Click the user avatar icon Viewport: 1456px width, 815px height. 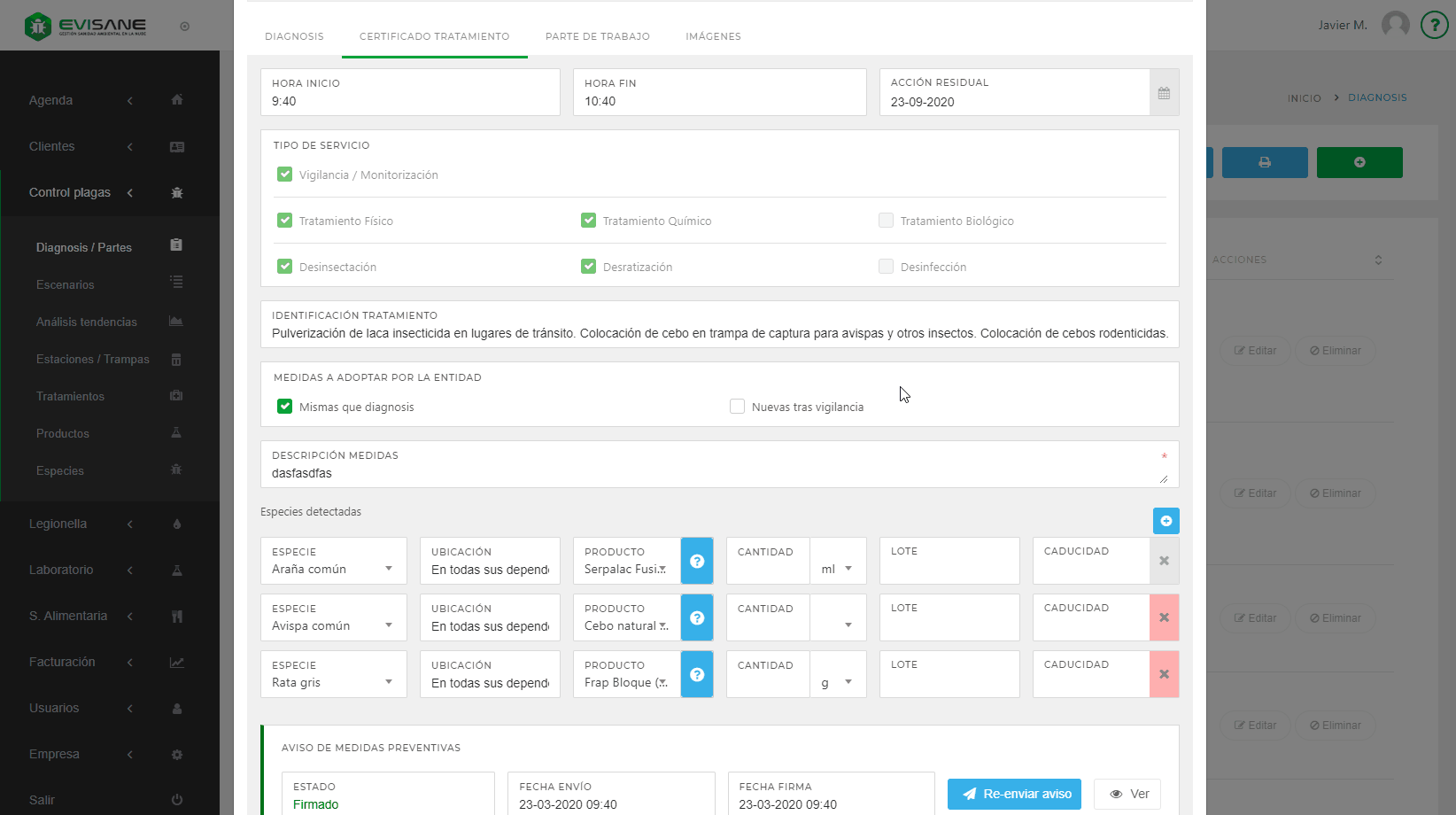pos(1395,25)
